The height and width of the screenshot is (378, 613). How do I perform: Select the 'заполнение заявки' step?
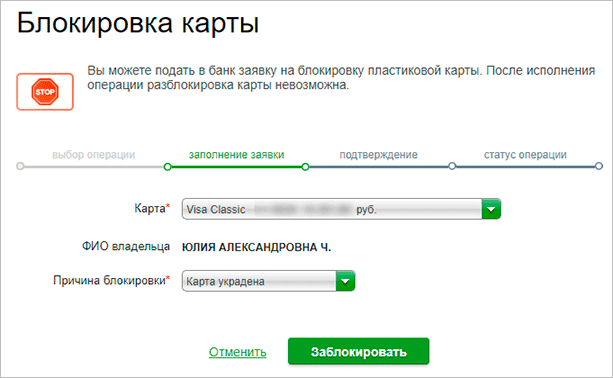237,155
